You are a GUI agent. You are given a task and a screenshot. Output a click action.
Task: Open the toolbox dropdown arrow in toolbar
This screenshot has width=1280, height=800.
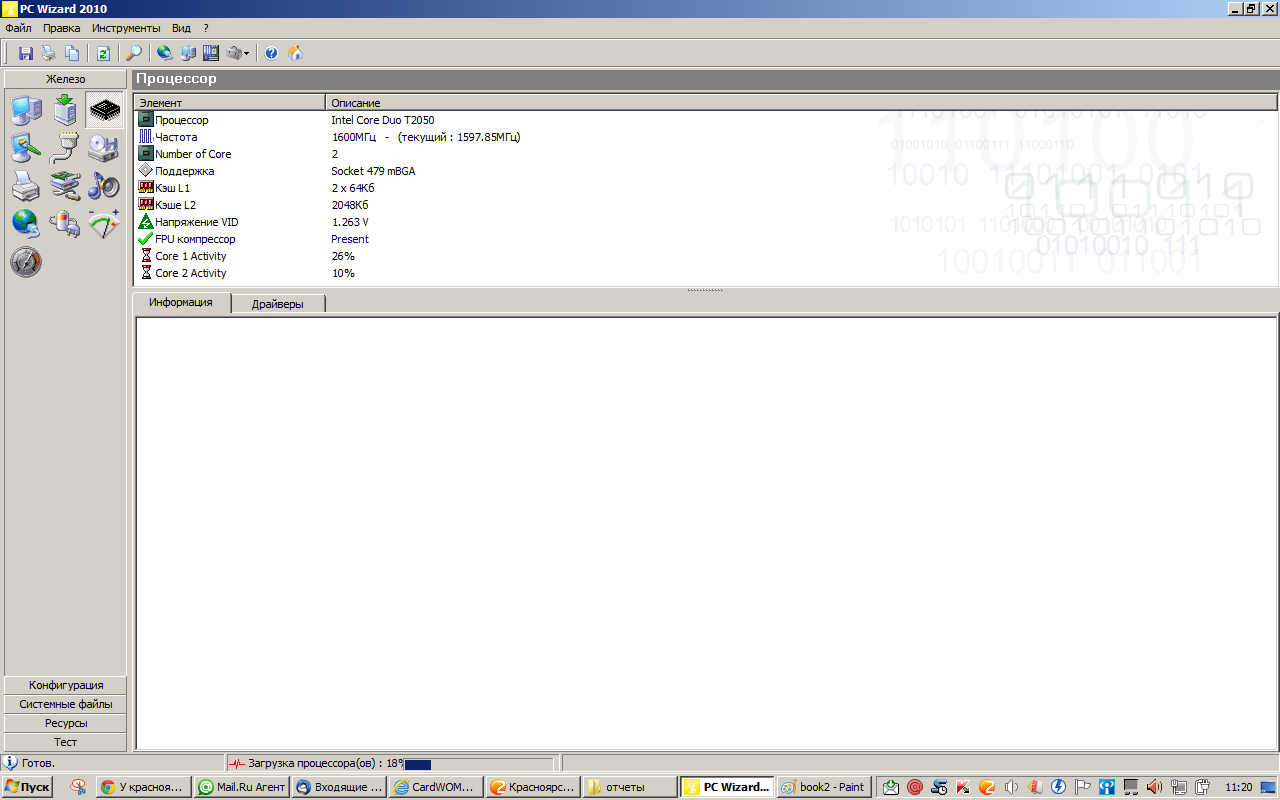point(246,54)
